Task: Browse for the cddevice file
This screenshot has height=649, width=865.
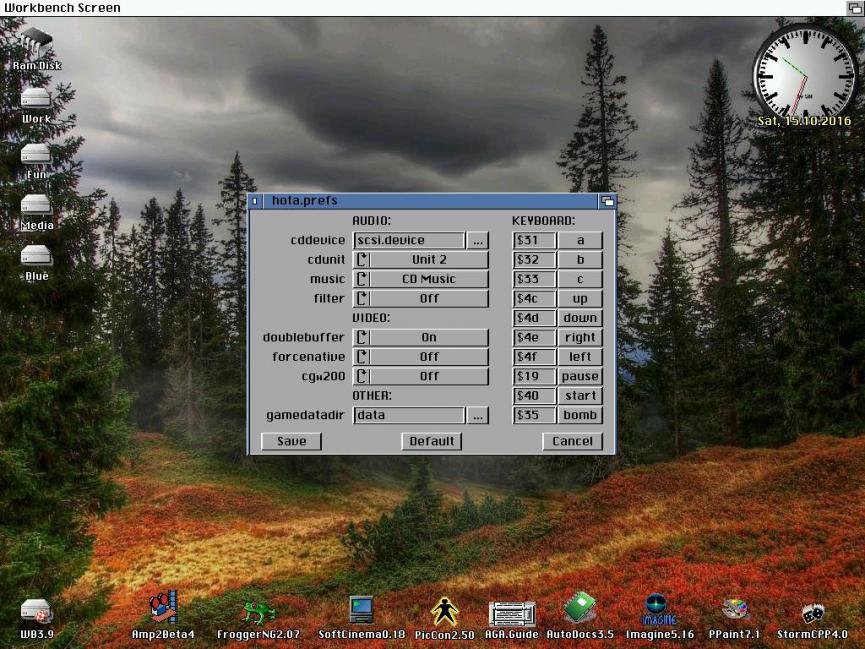Action: pos(478,241)
